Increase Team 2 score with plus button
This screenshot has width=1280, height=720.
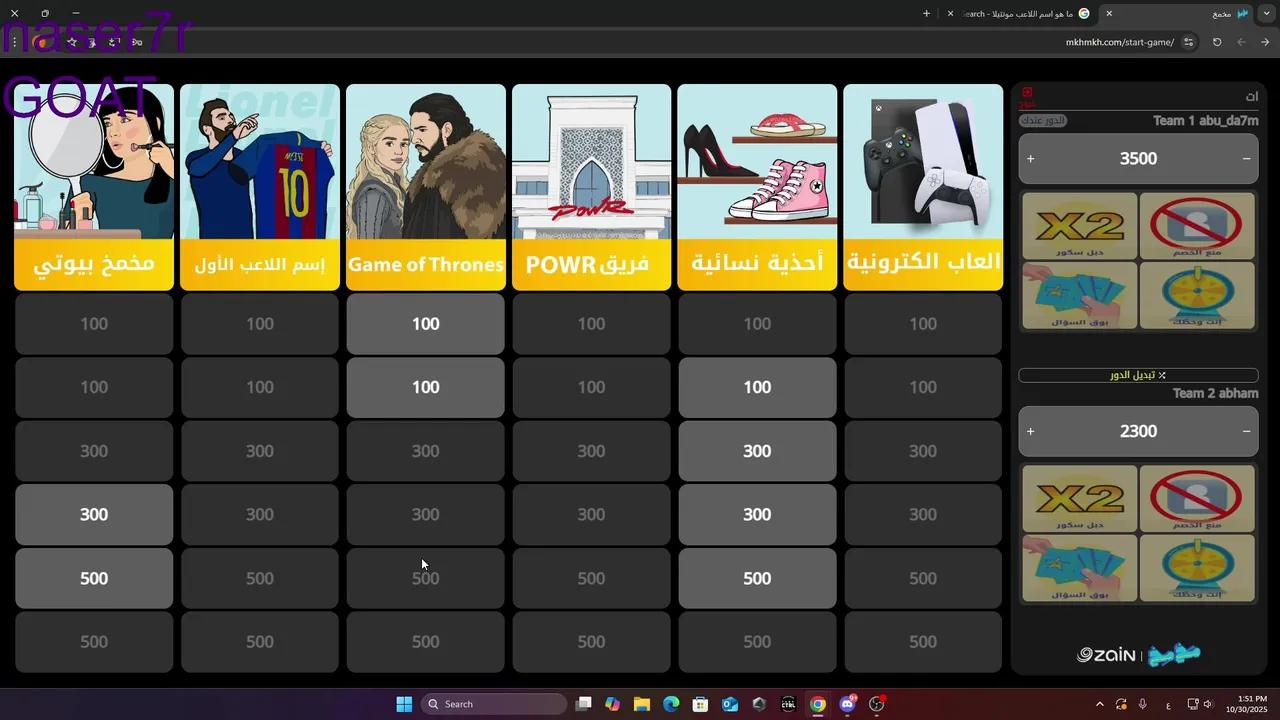(1031, 431)
